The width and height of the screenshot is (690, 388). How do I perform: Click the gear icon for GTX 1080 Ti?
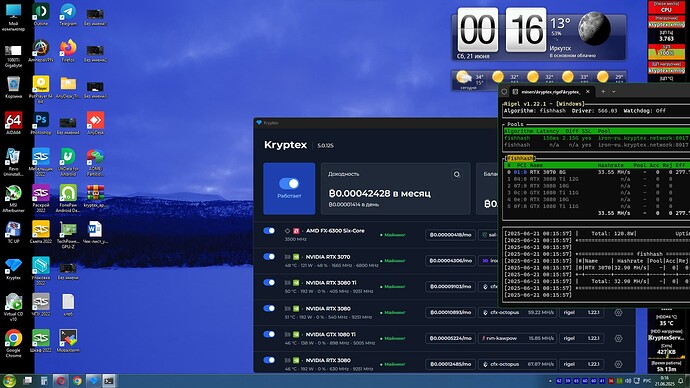[618, 338]
